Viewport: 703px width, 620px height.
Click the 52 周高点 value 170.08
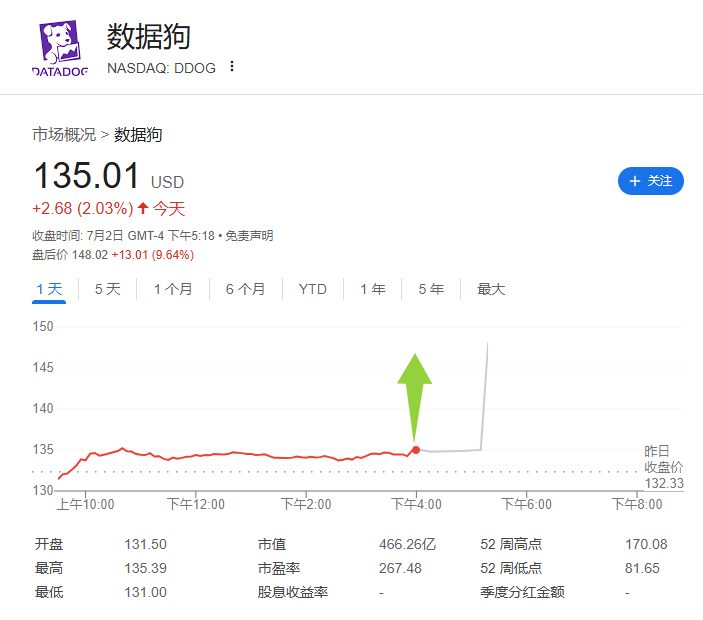646,544
